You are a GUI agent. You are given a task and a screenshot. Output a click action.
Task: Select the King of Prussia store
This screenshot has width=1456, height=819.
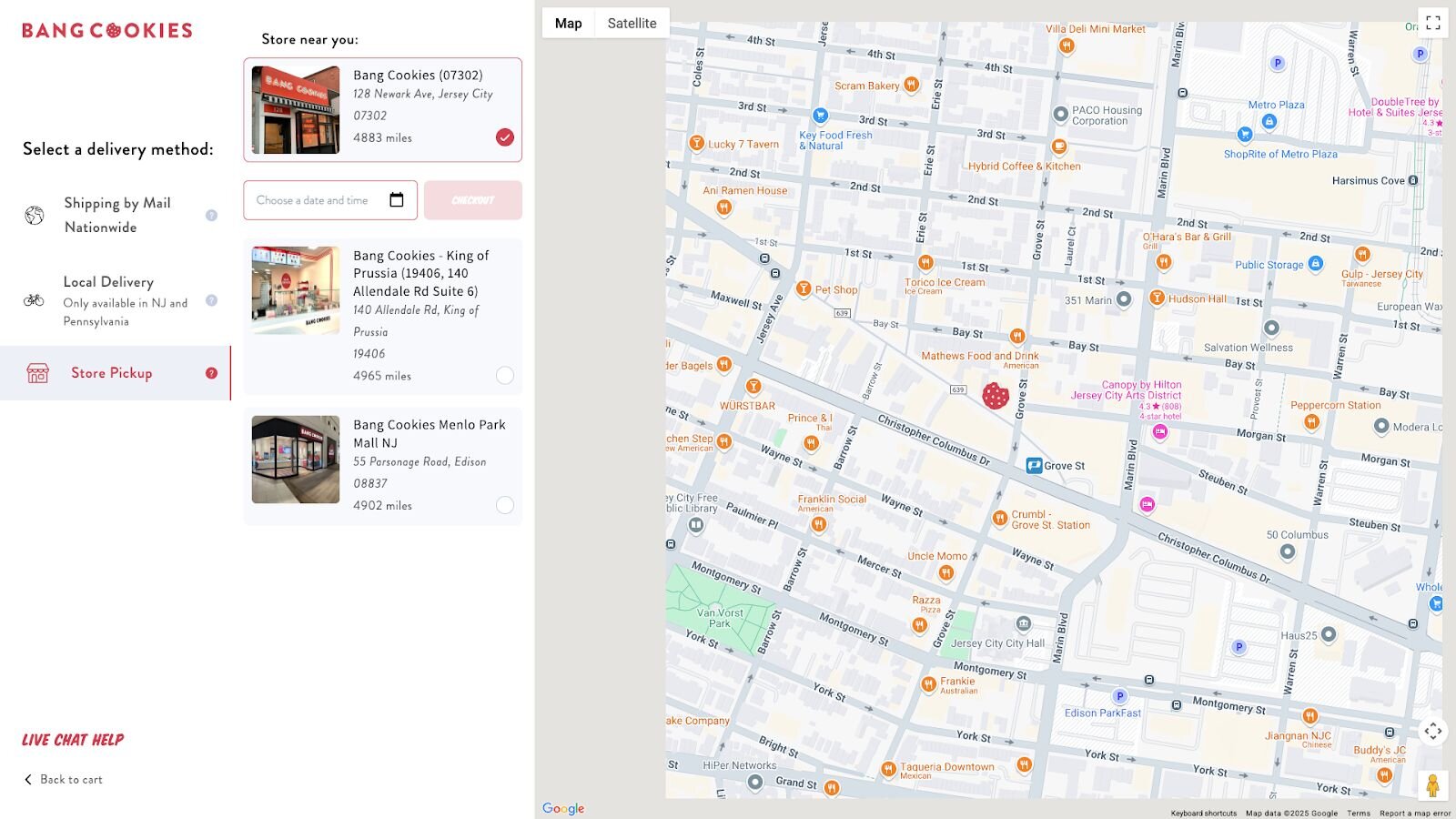(504, 375)
